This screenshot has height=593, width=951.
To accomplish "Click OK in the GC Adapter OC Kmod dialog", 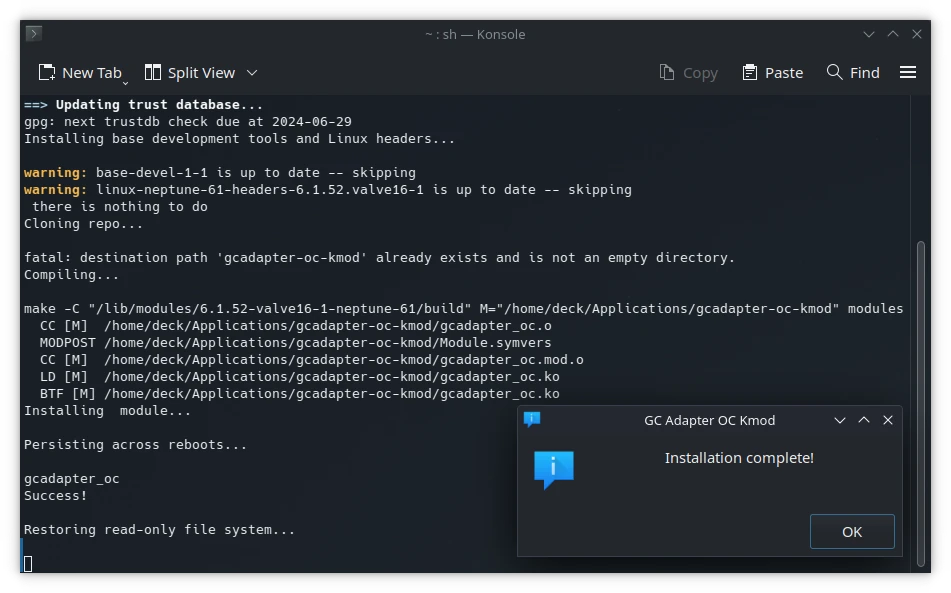I will coord(852,532).
